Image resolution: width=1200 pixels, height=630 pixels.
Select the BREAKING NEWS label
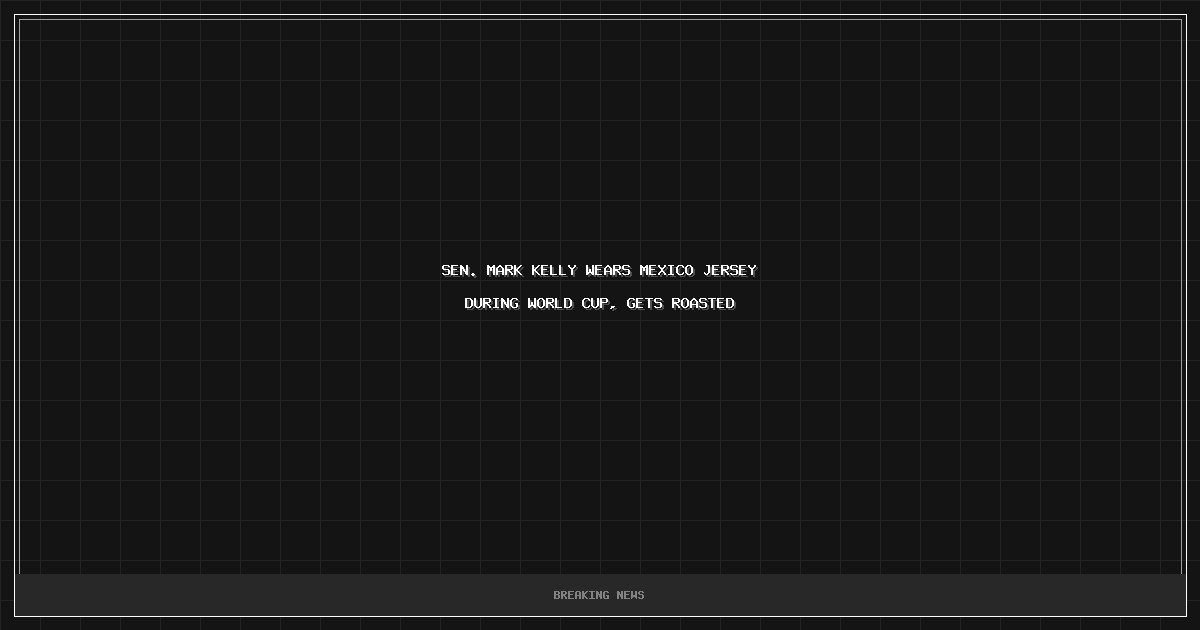pos(599,595)
